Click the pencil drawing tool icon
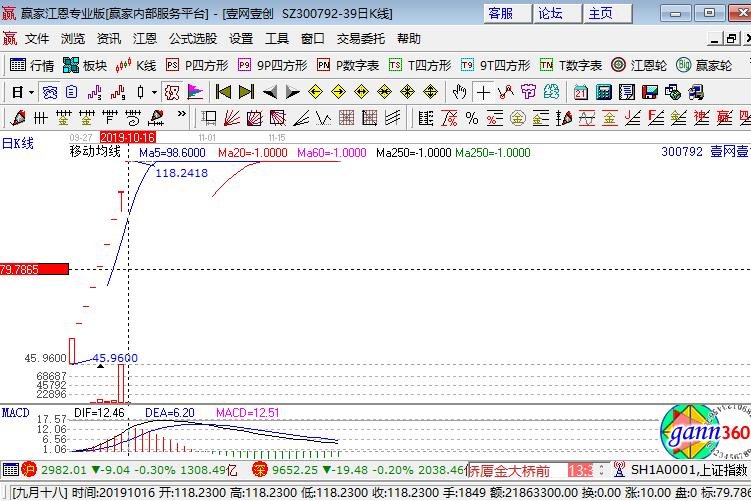The image size is (751, 501). (x=18, y=118)
